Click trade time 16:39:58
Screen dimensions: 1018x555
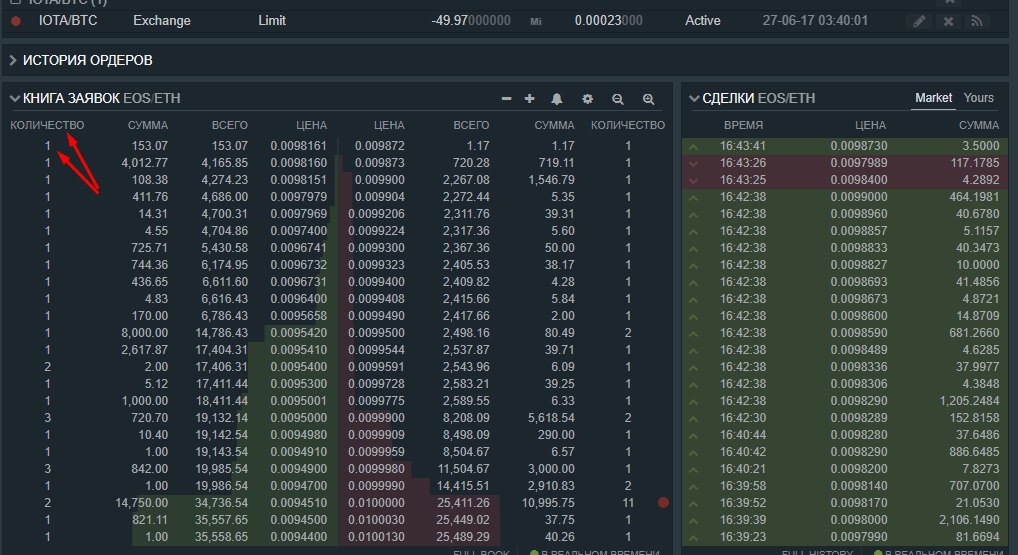pyautogui.click(x=742, y=486)
